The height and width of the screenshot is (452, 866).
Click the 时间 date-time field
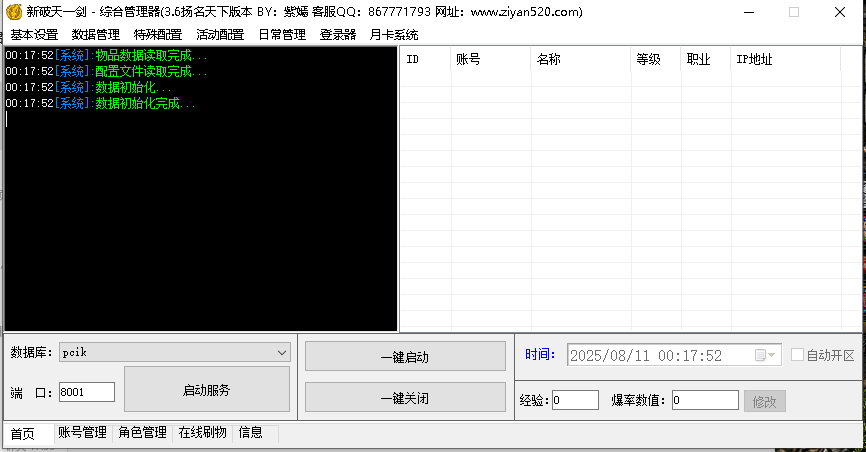click(x=674, y=355)
